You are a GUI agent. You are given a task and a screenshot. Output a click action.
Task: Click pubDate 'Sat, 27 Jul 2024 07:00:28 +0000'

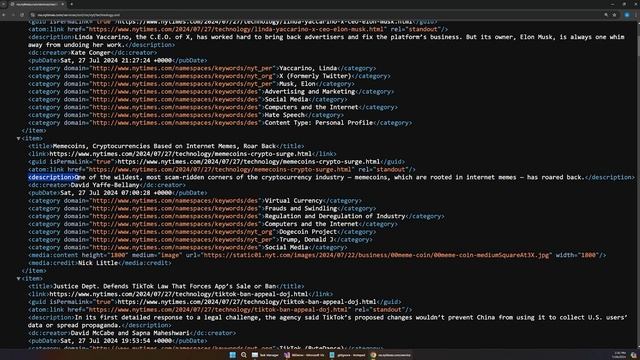pyautogui.click(x=116, y=193)
